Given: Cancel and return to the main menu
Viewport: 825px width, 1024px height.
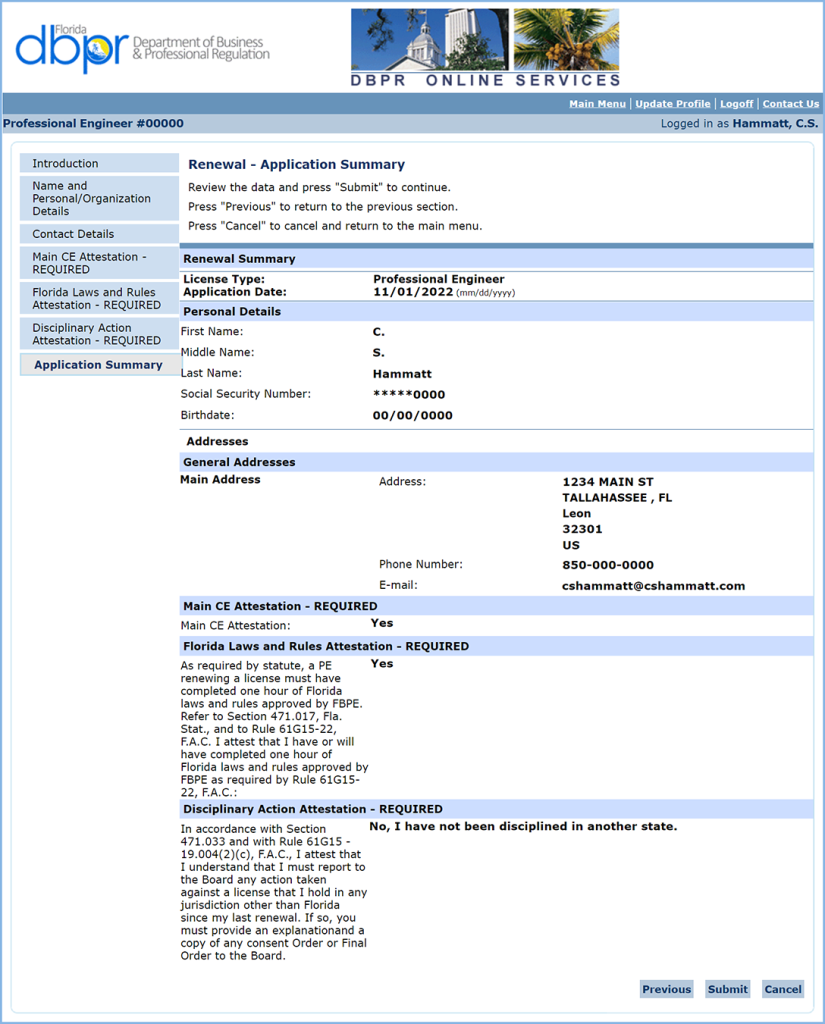Looking at the screenshot, I should (782, 989).
